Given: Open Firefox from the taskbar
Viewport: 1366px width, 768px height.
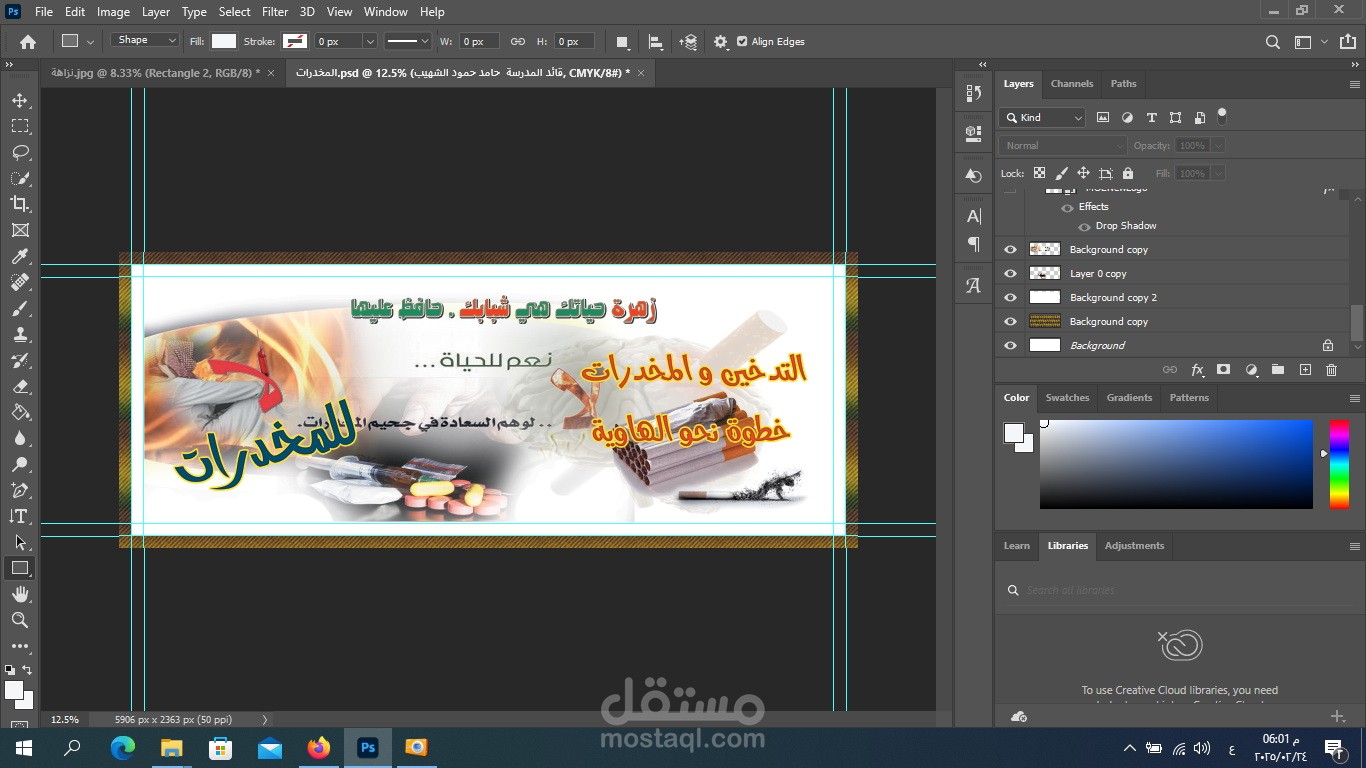Looking at the screenshot, I should 319,748.
